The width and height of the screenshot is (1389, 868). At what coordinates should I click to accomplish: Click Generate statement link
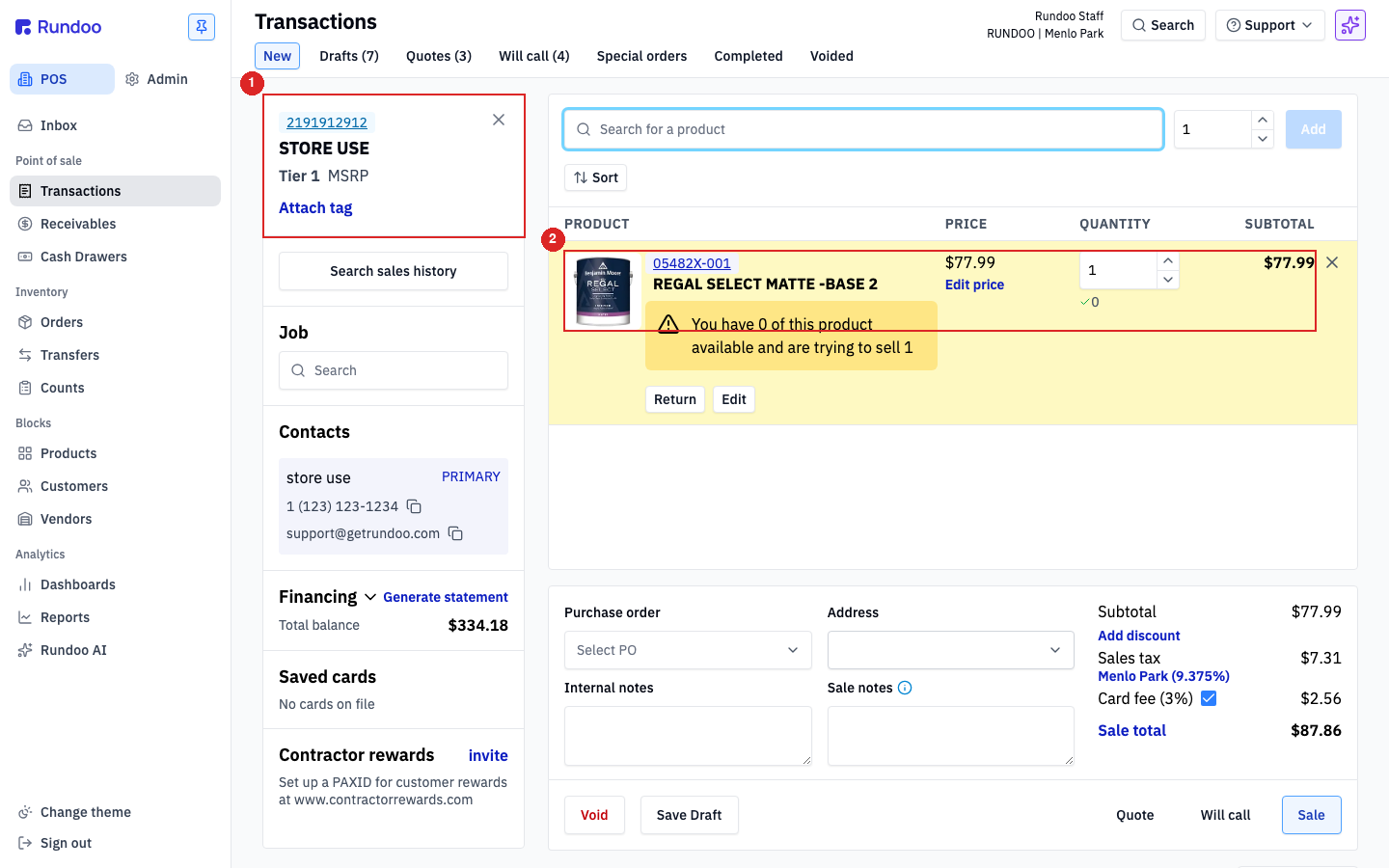446,597
